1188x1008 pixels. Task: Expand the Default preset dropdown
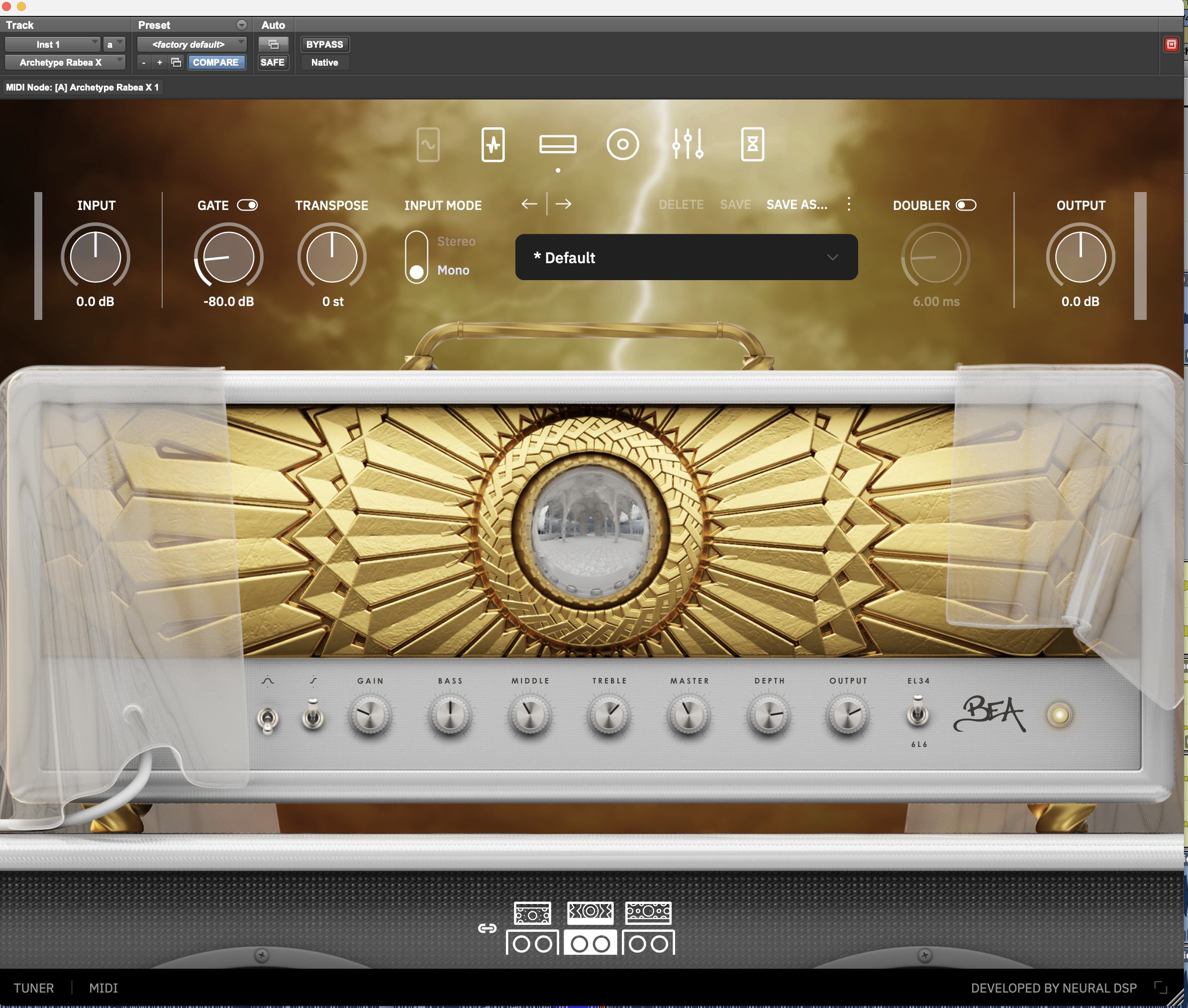[x=686, y=257]
